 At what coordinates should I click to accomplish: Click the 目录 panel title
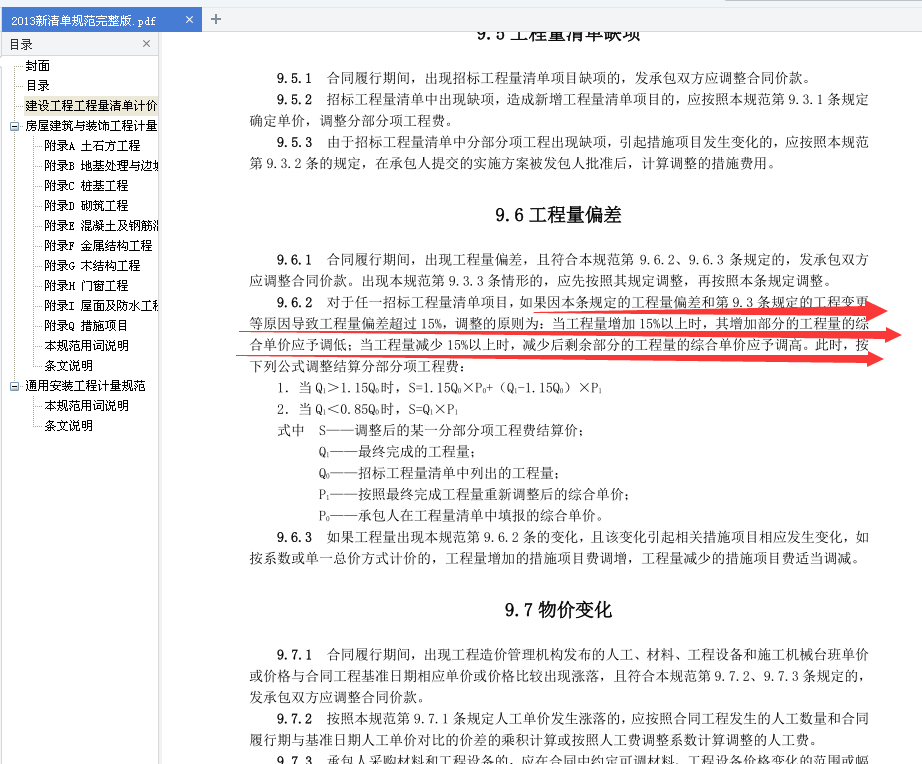click(21, 44)
